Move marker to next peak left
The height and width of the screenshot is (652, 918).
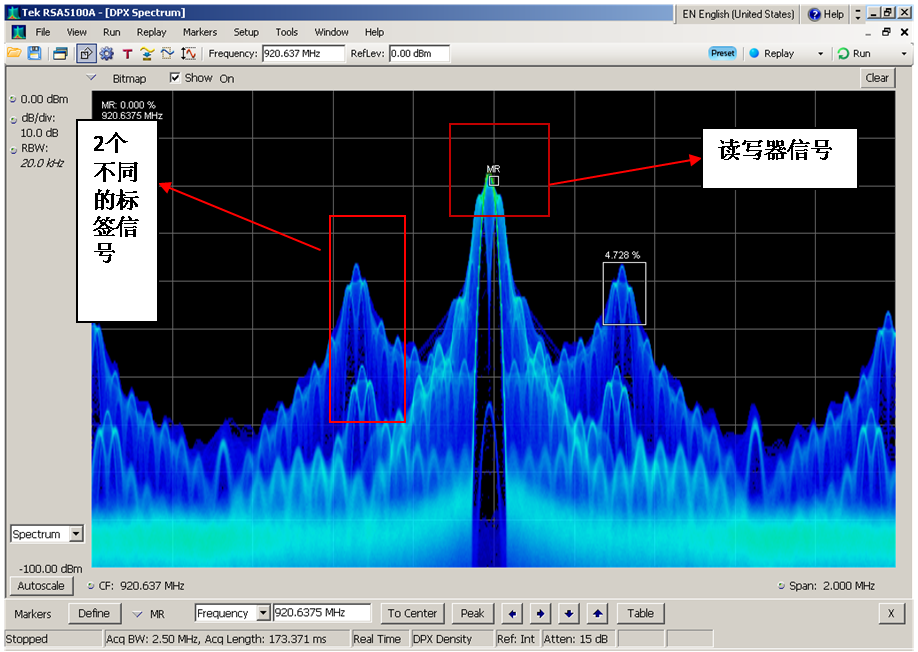coord(512,613)
